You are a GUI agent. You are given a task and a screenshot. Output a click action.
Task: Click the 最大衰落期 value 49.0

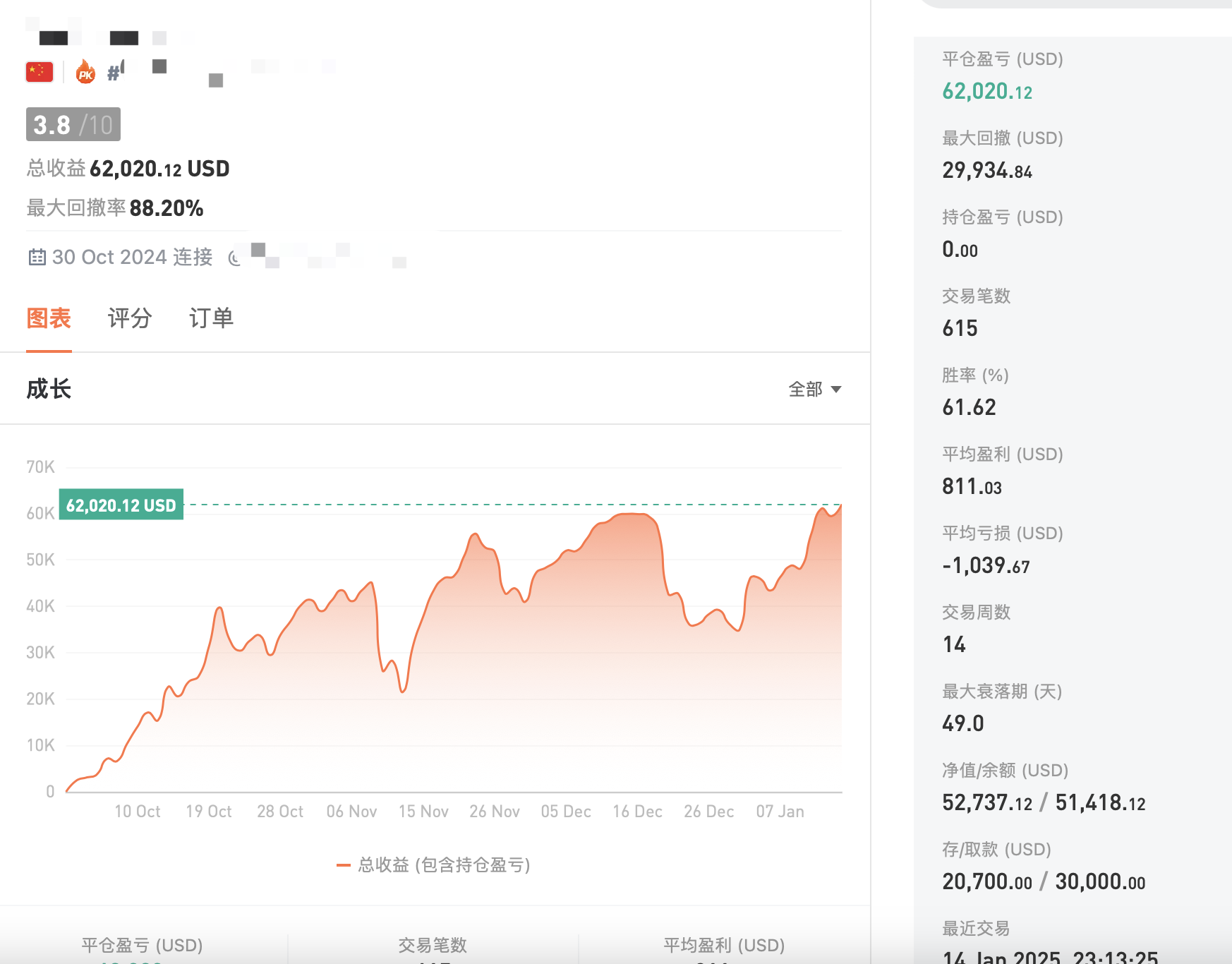click(963, 723)
